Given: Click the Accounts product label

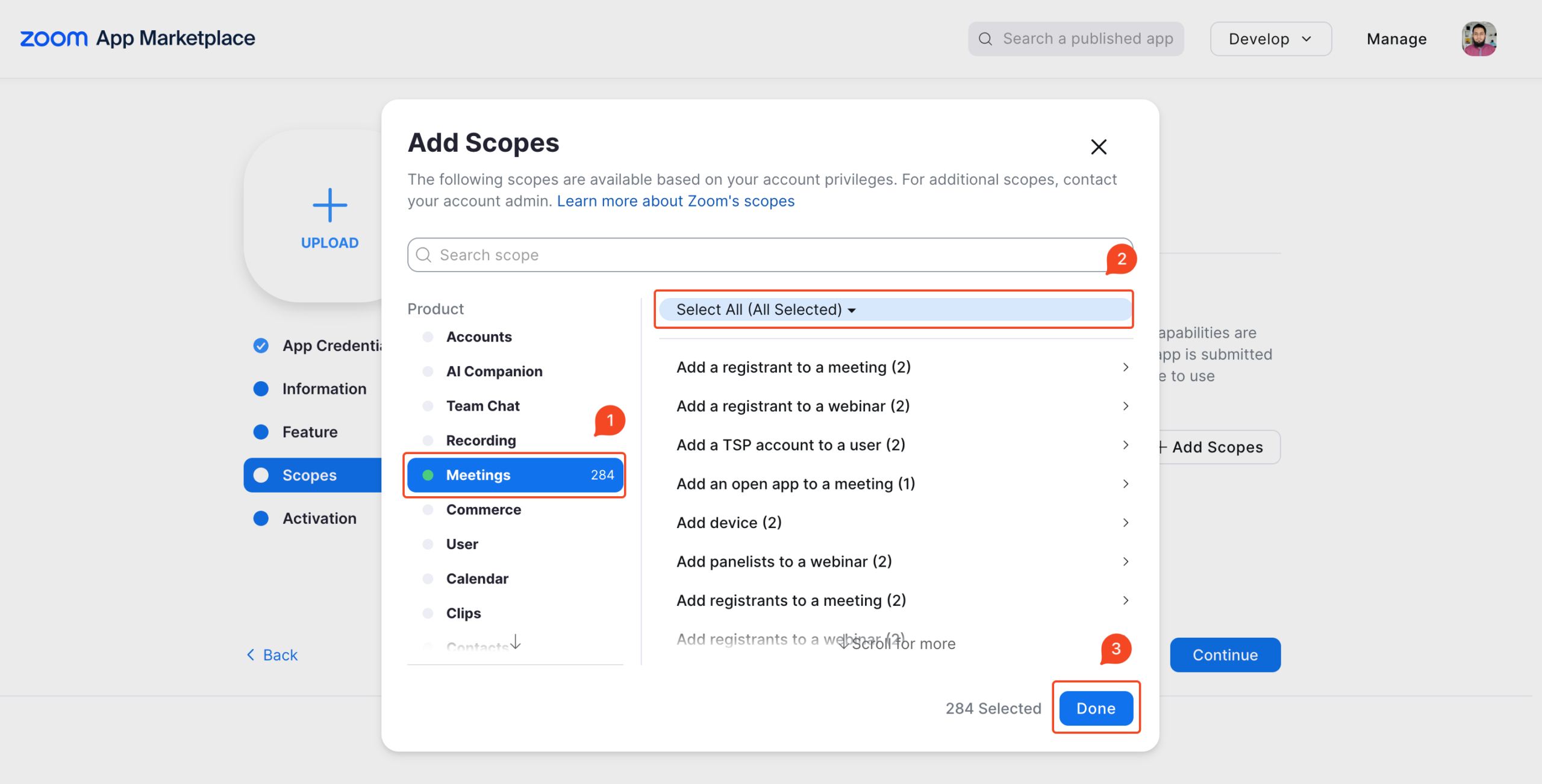Looking at the screenshot, I should (x=479, y=337).
